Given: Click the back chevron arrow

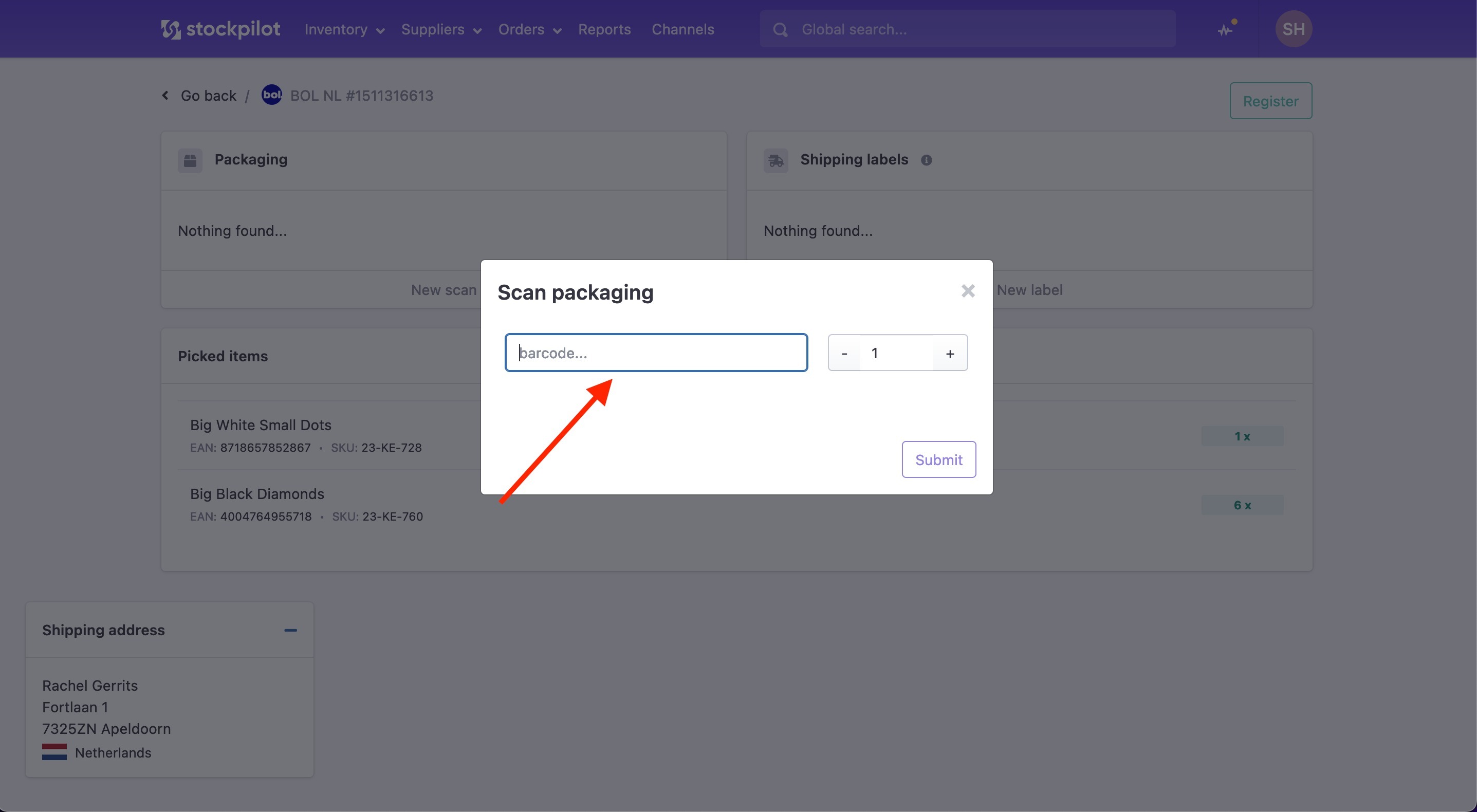Looking at the screenshot, I should 165,95.
